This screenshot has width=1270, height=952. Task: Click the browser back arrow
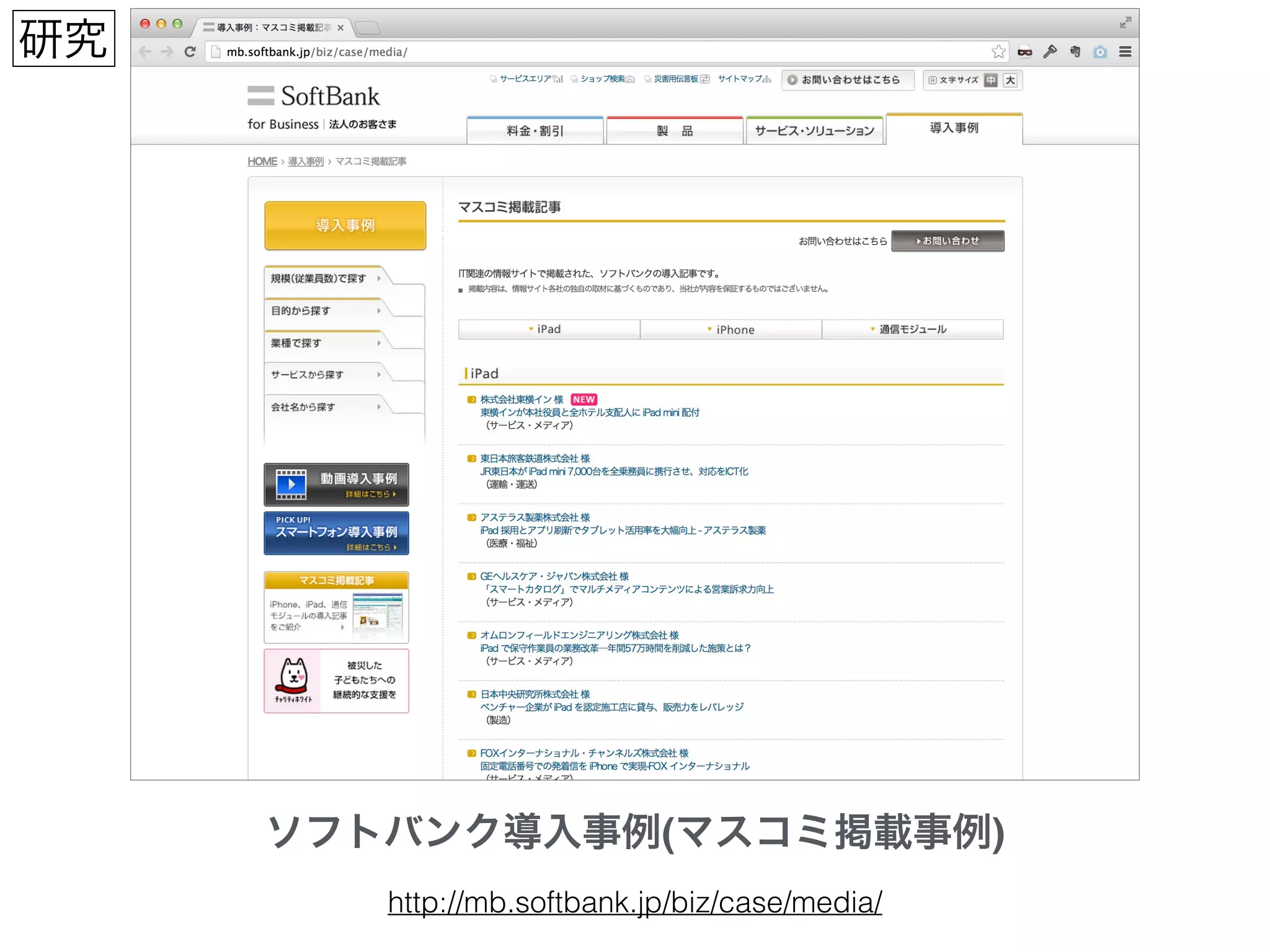pyautogui.click(x=145, y=52)
